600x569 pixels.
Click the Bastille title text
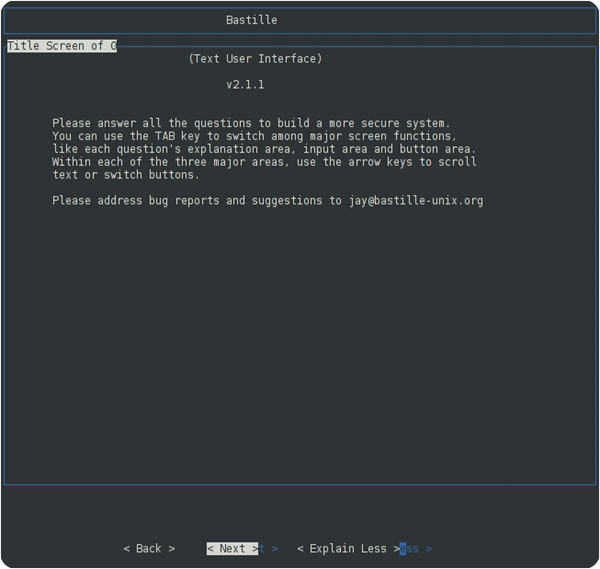[252, 20]
